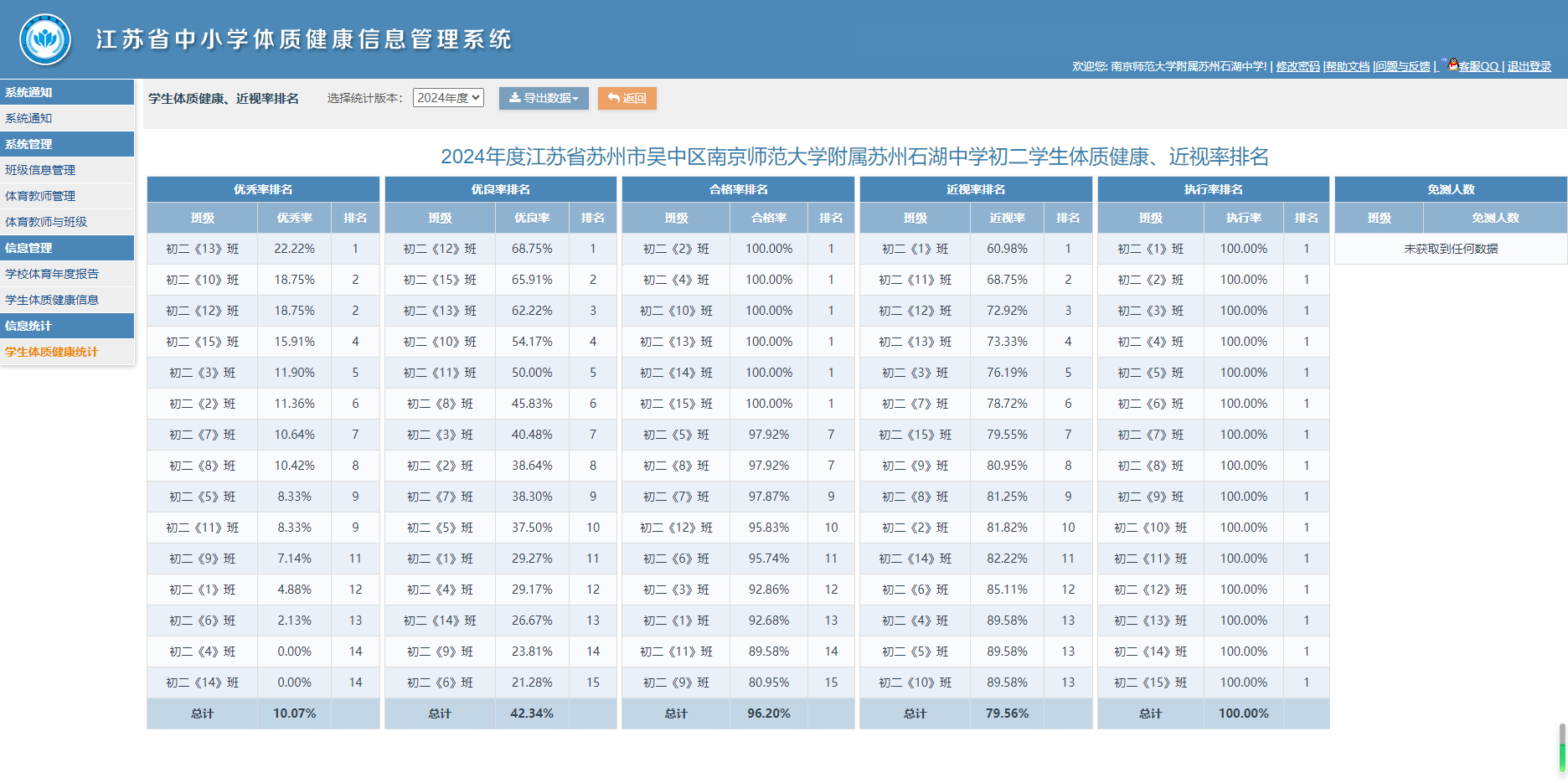Image resolution: width=1568 pixels, height=783 pixels.
Task: Click the 合格率排名 table header
Action: point(738,189)
